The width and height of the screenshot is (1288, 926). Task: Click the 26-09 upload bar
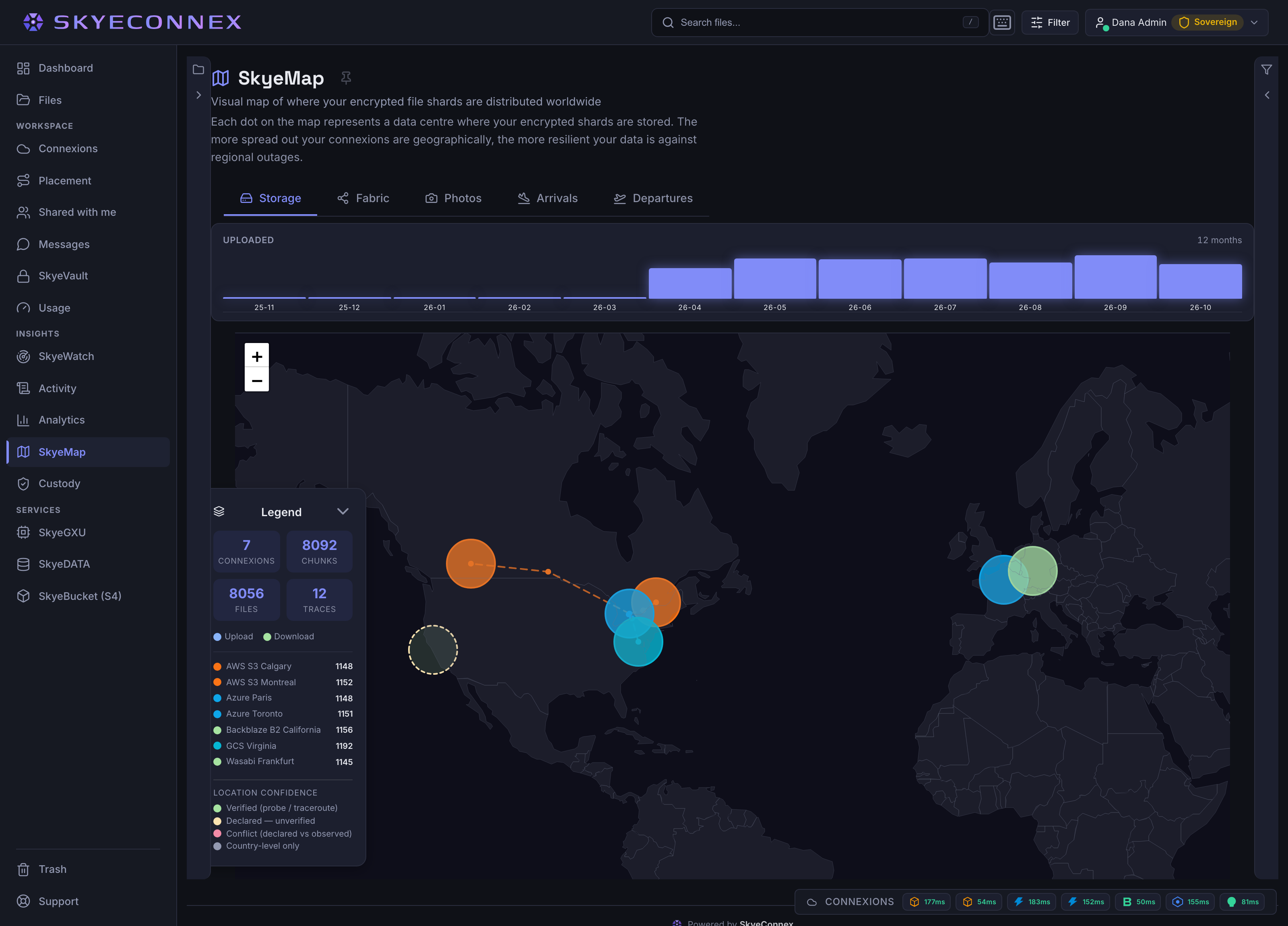1115,277
